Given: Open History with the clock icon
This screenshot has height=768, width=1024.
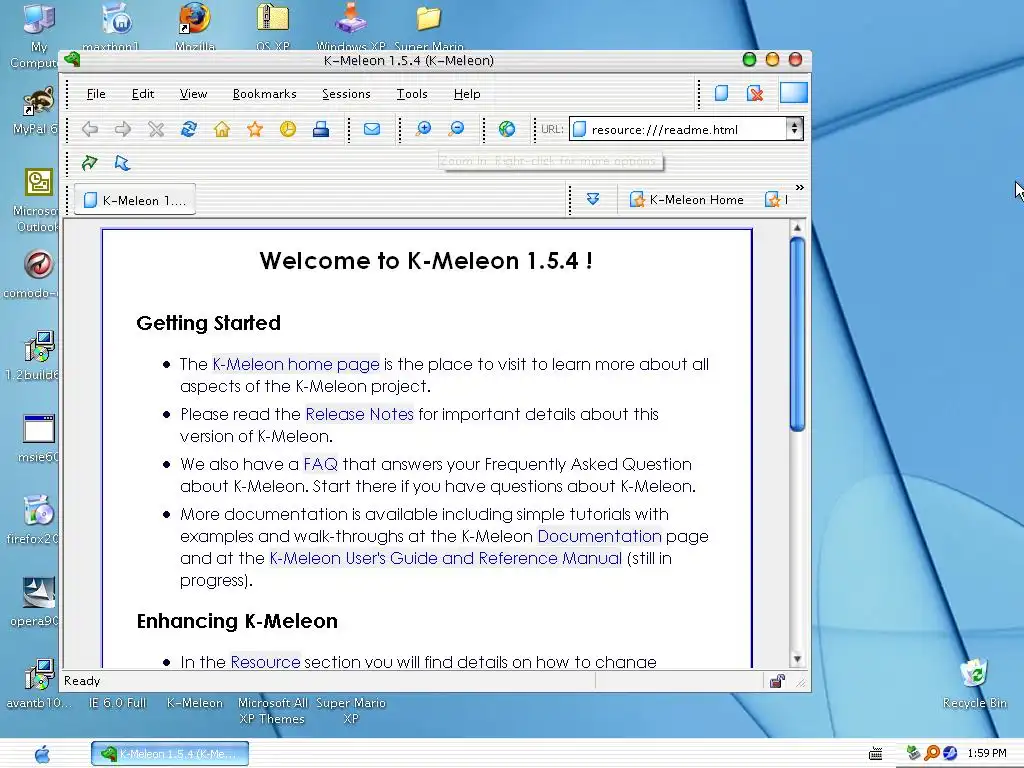Looking at the screenshot, I should 287,129.
